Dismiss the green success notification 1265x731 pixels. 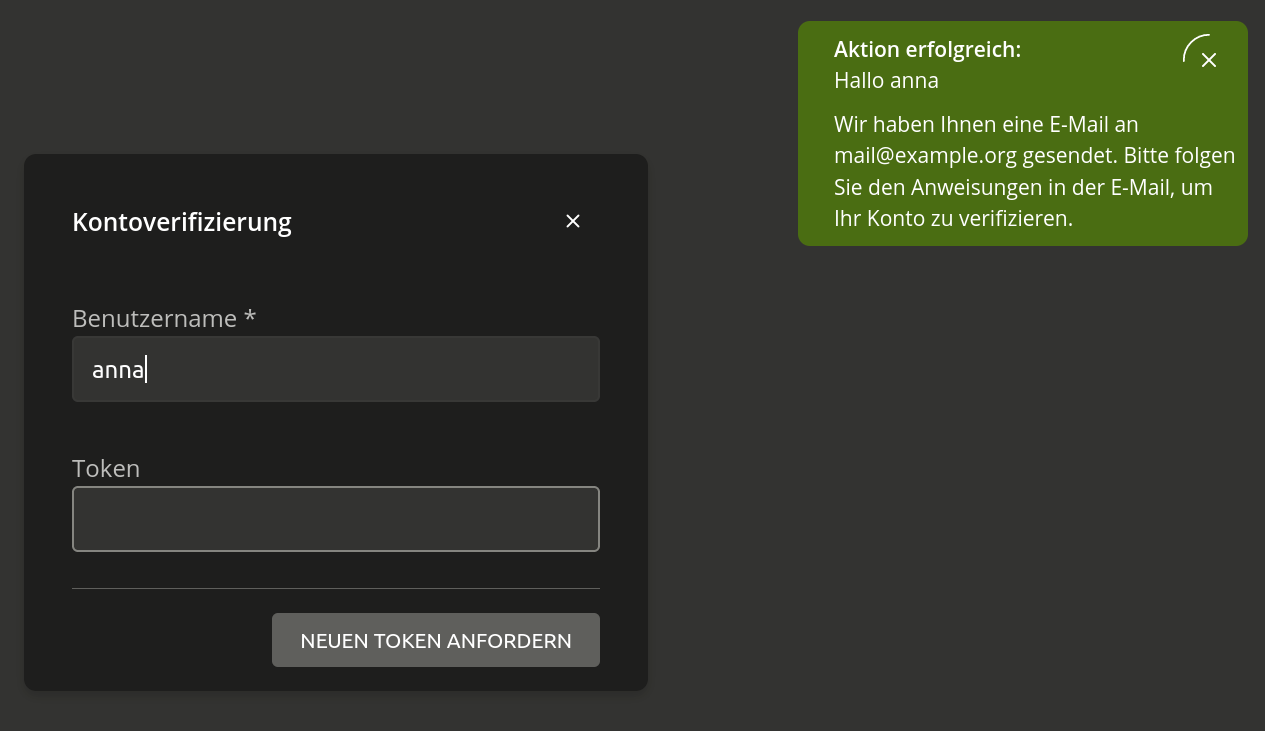[x=1208, y=60]
